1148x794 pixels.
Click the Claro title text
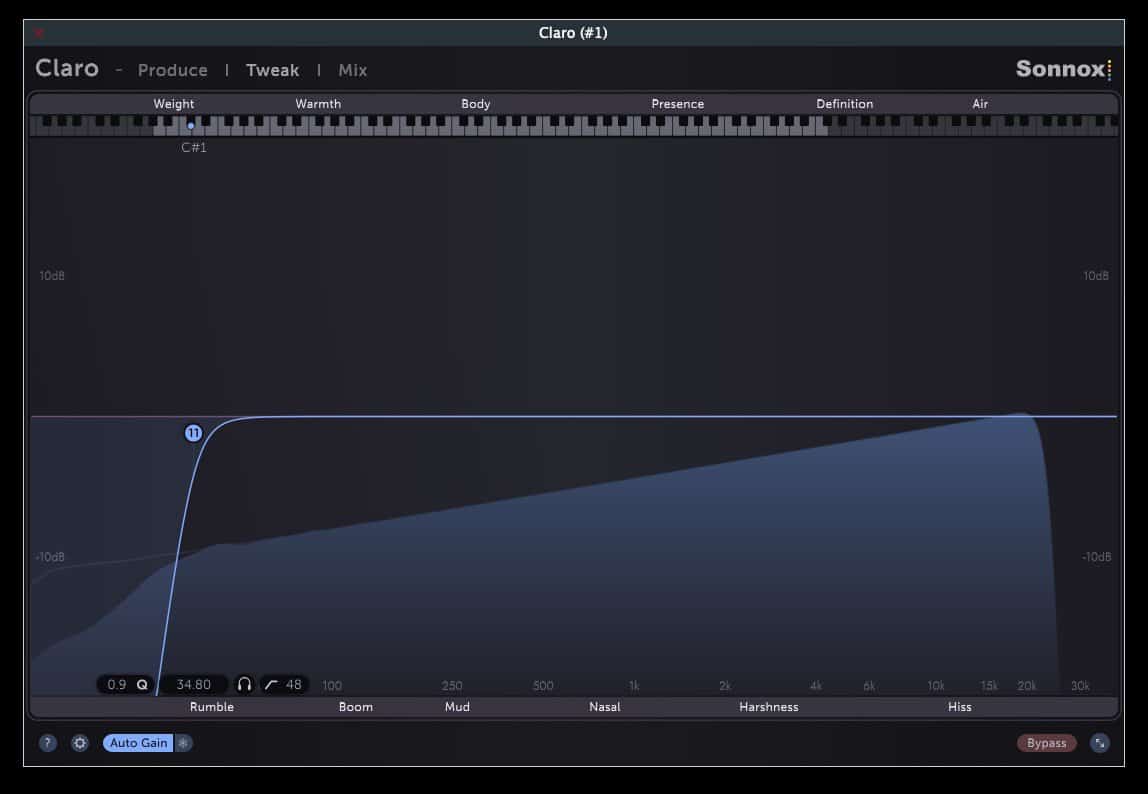[x=66, y=68]
